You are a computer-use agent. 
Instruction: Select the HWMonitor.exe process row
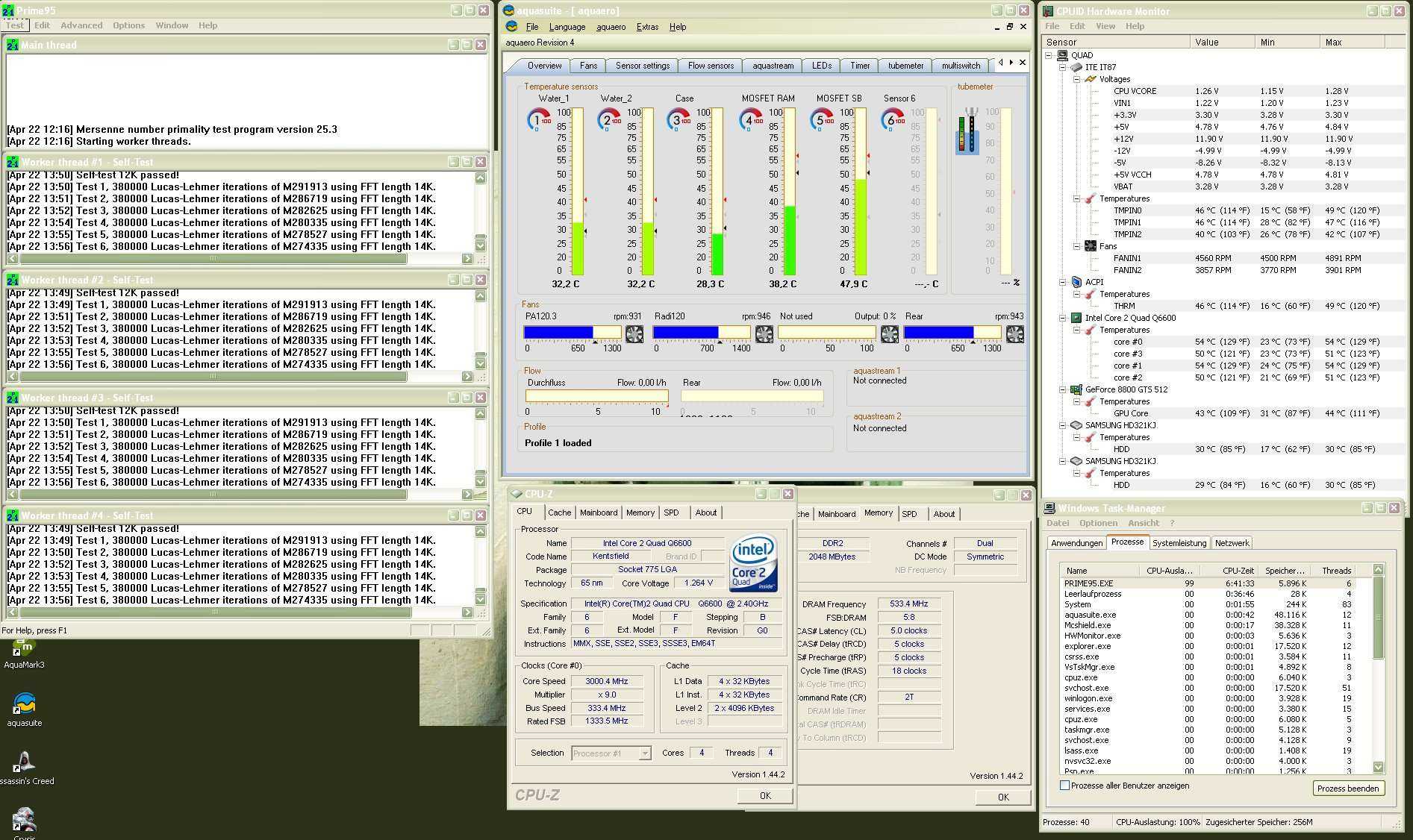click(1217, 636)
